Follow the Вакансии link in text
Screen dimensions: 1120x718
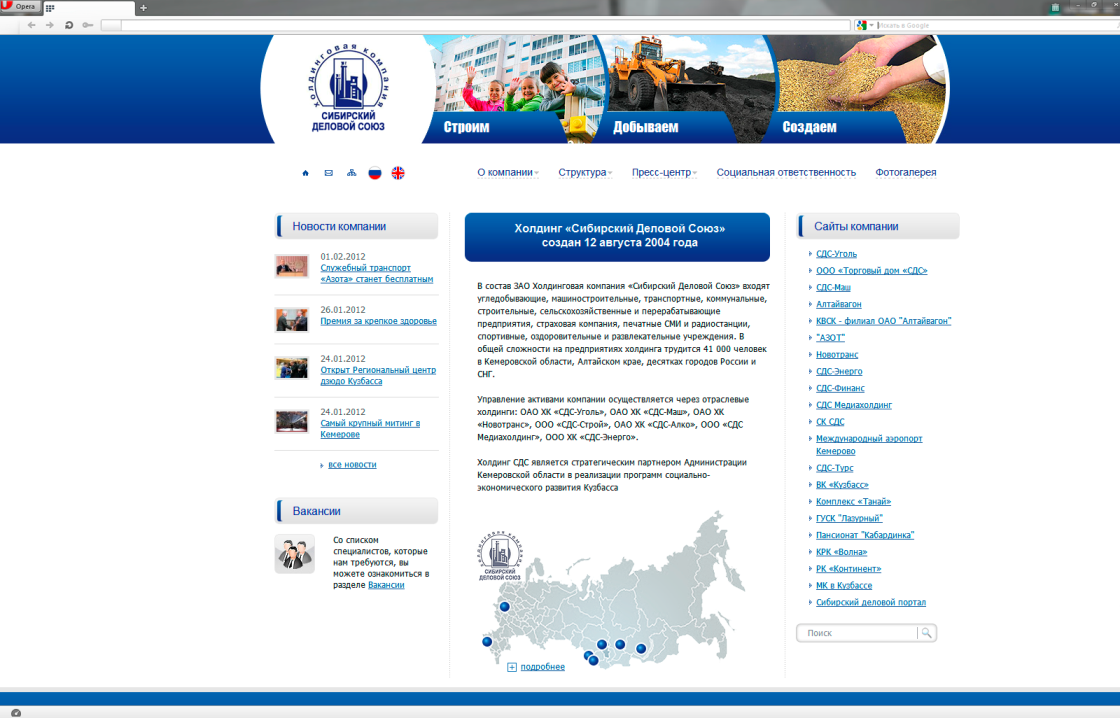[x=386, y=585]
